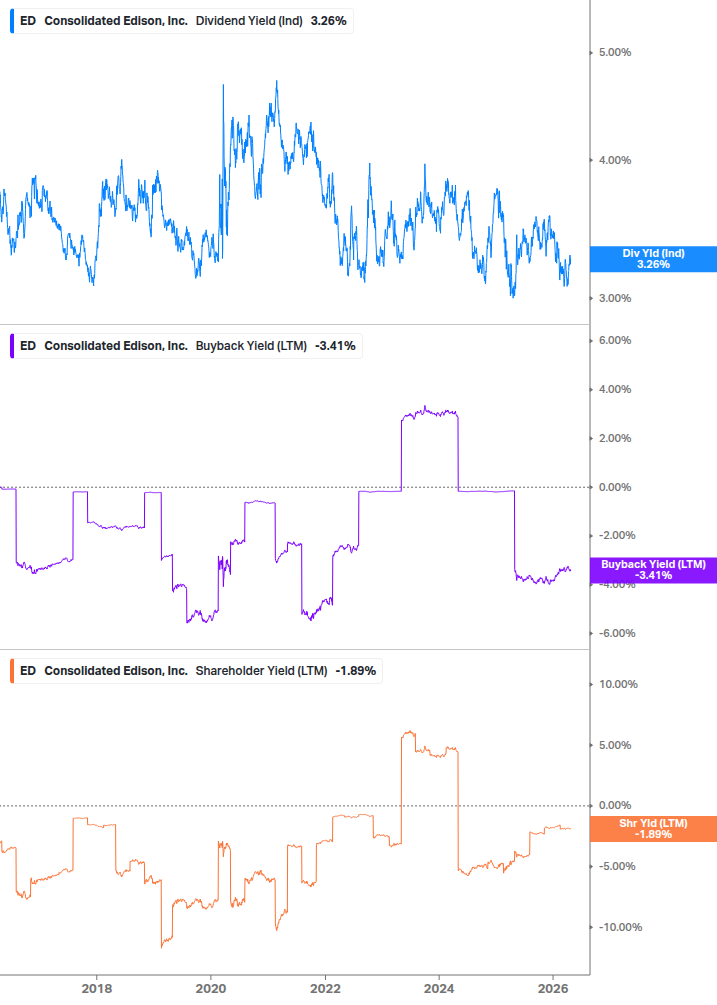Click the 3.26% value in Dividend Yield legend
717x1005 pixels.
click(329, 21)
